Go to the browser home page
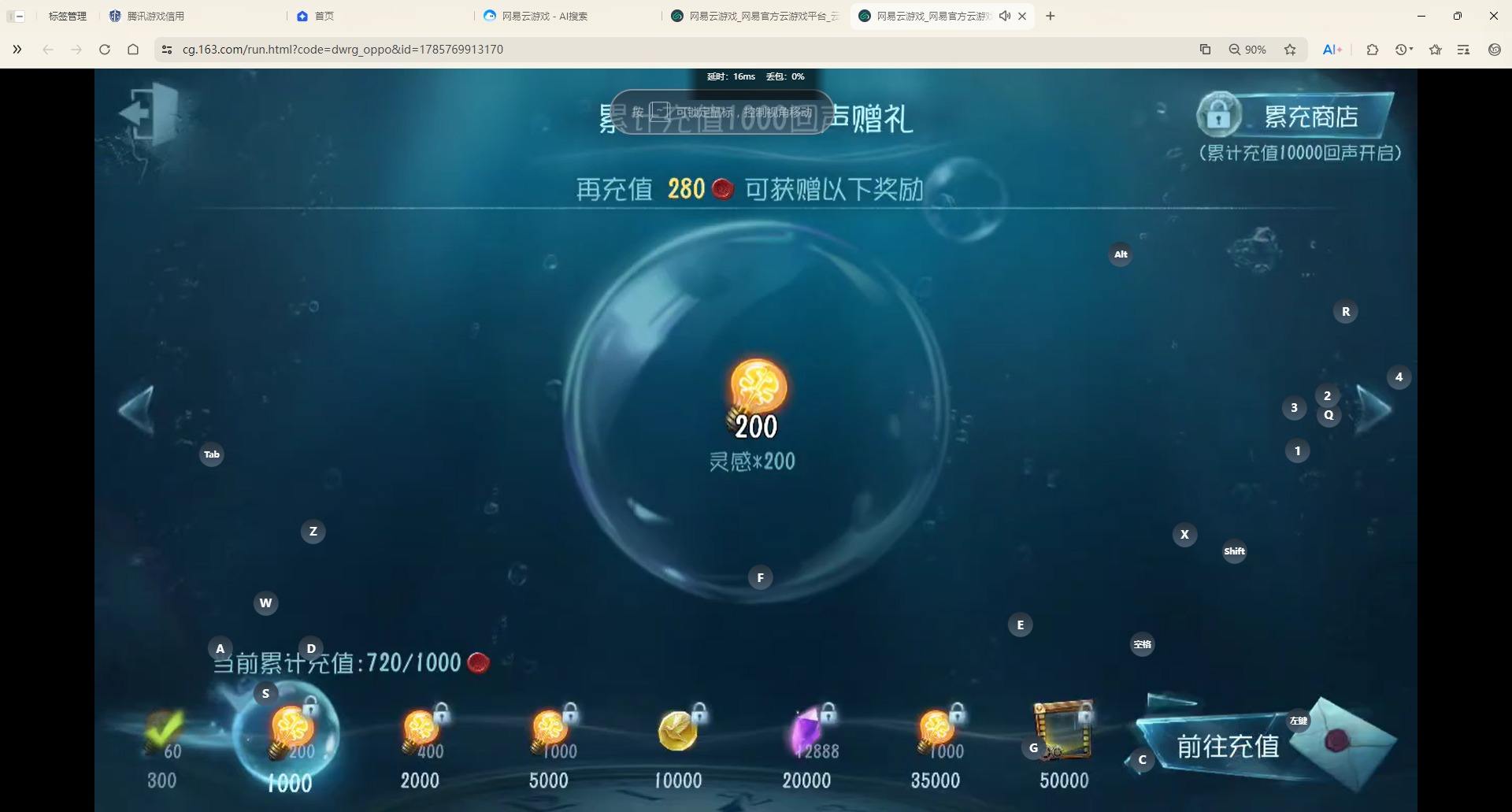Viewport: 1512px width, 812px height. point(133,50)
